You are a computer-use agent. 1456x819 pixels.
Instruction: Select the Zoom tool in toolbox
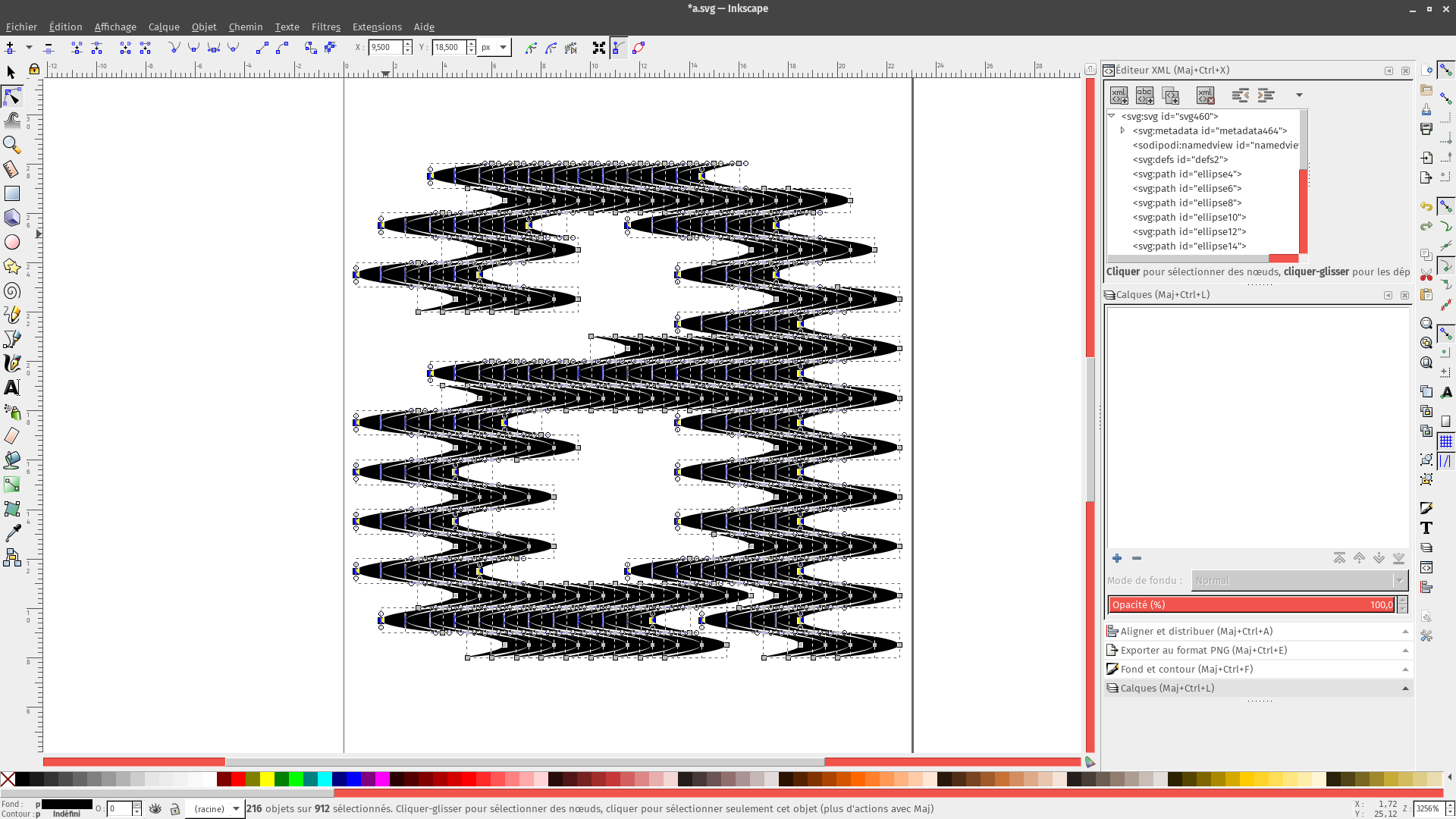click(11, 144)
